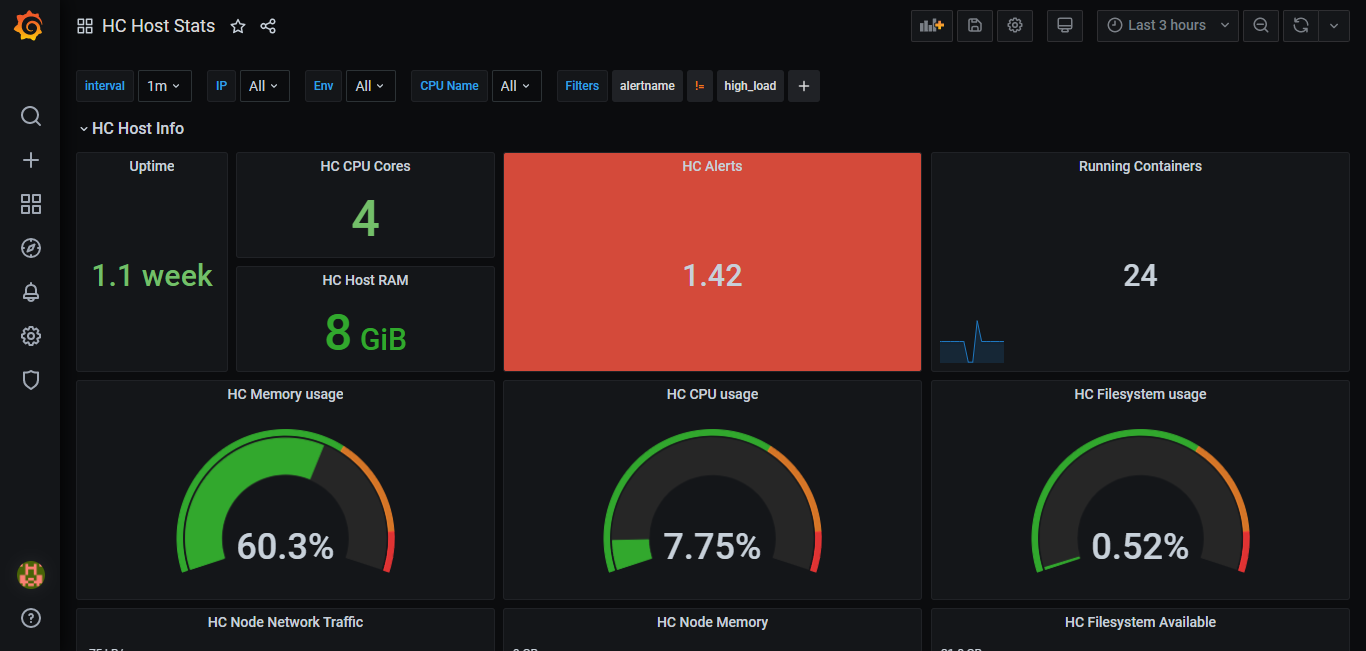The image size is (1366, 651).
Task: Open the Last 3 hours time picker
Action: [1167, 26]
